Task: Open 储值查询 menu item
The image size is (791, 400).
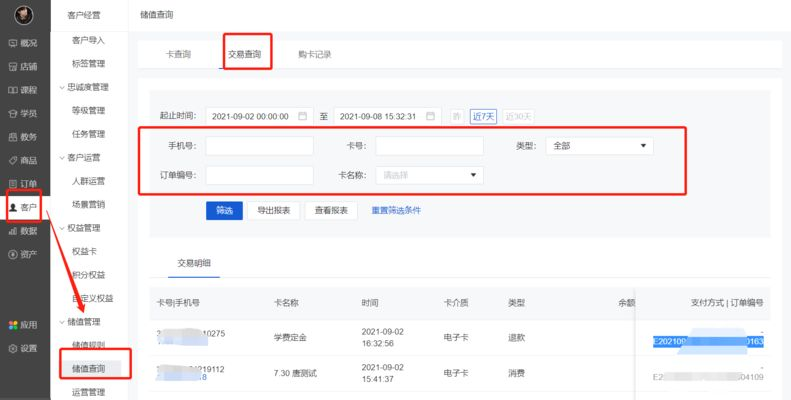Action: tap(88, 369)
